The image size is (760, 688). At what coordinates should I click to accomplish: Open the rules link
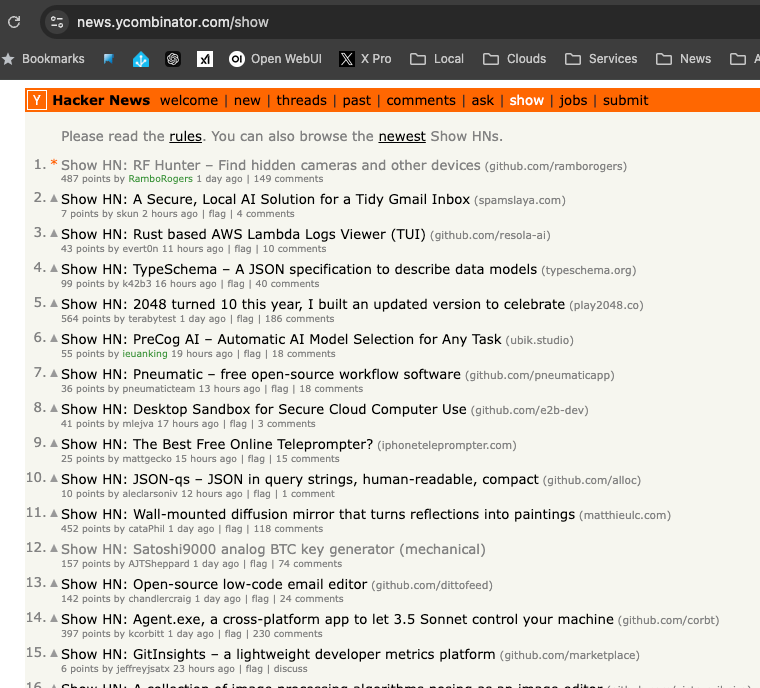point(185,136)
